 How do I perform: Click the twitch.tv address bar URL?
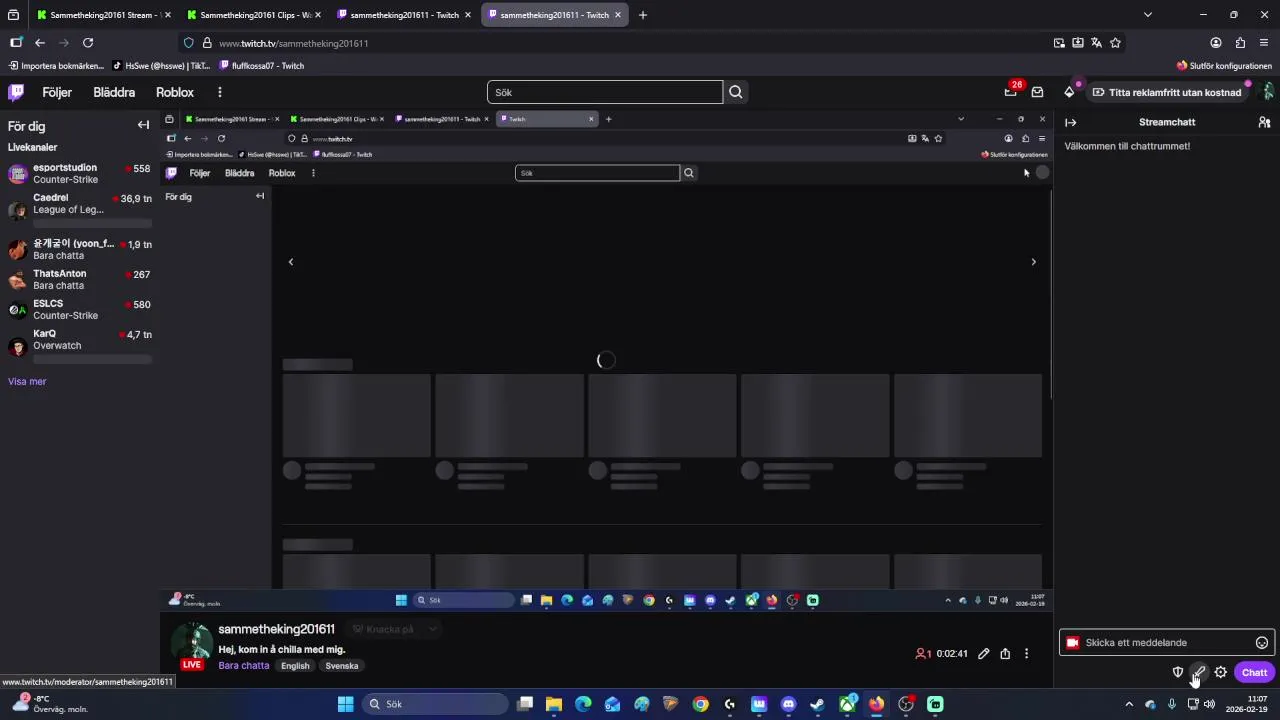pyautogui.click(x=293, y=43)
